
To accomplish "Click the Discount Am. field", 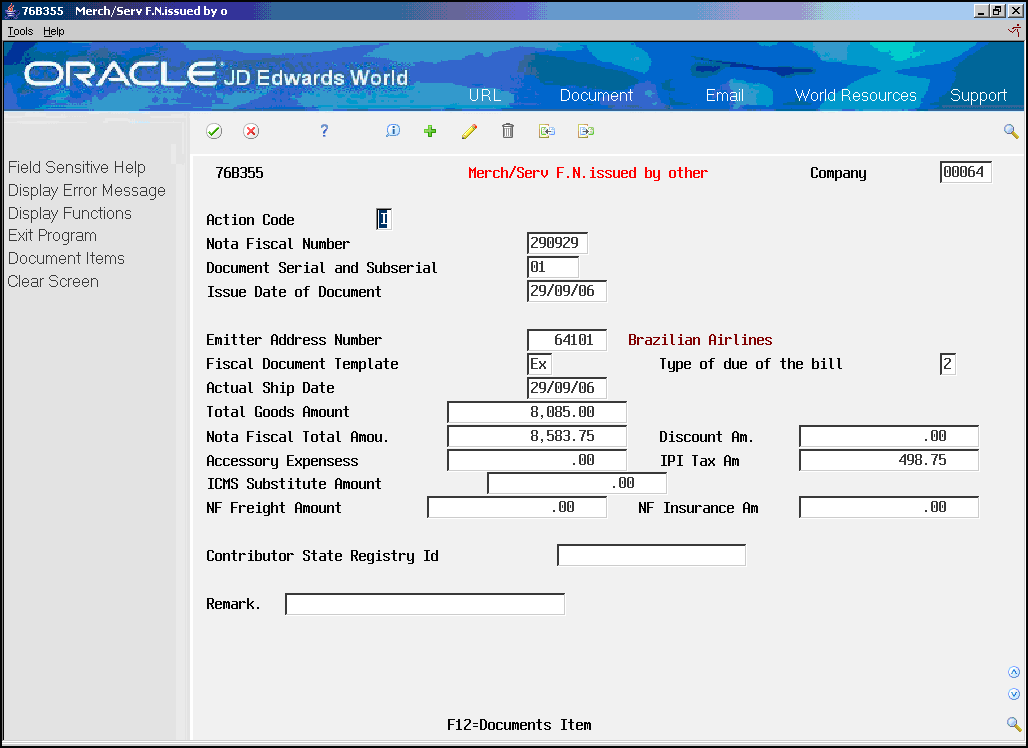I will [x=888, y=437].
